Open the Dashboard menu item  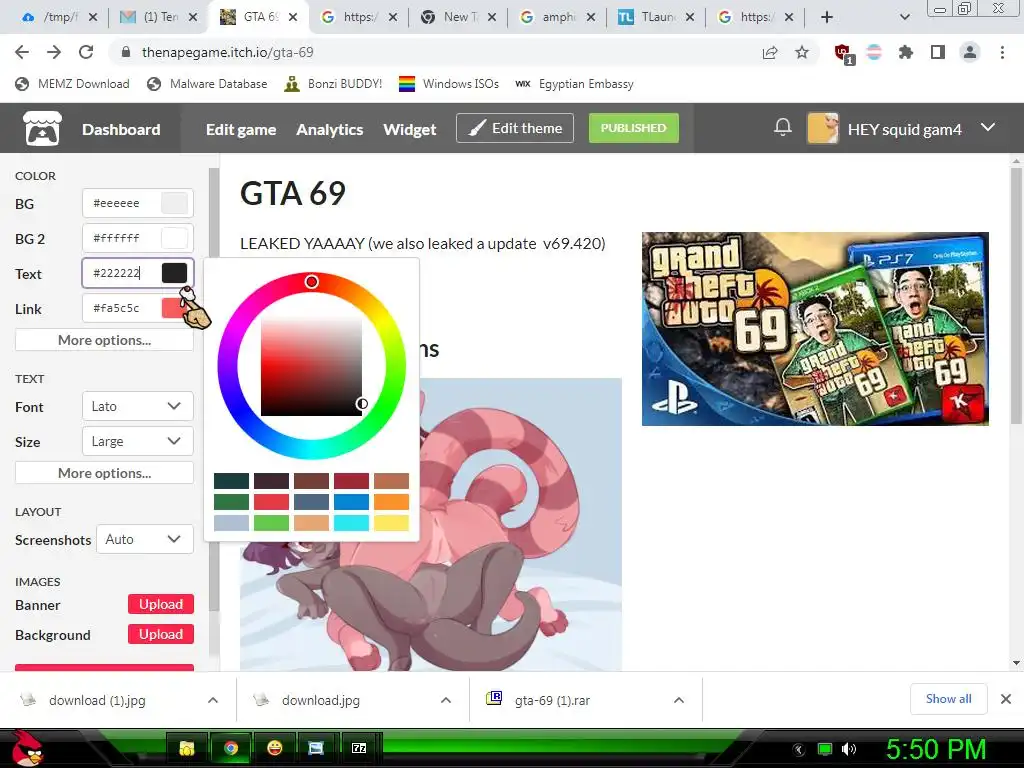[x=121, y=129]
